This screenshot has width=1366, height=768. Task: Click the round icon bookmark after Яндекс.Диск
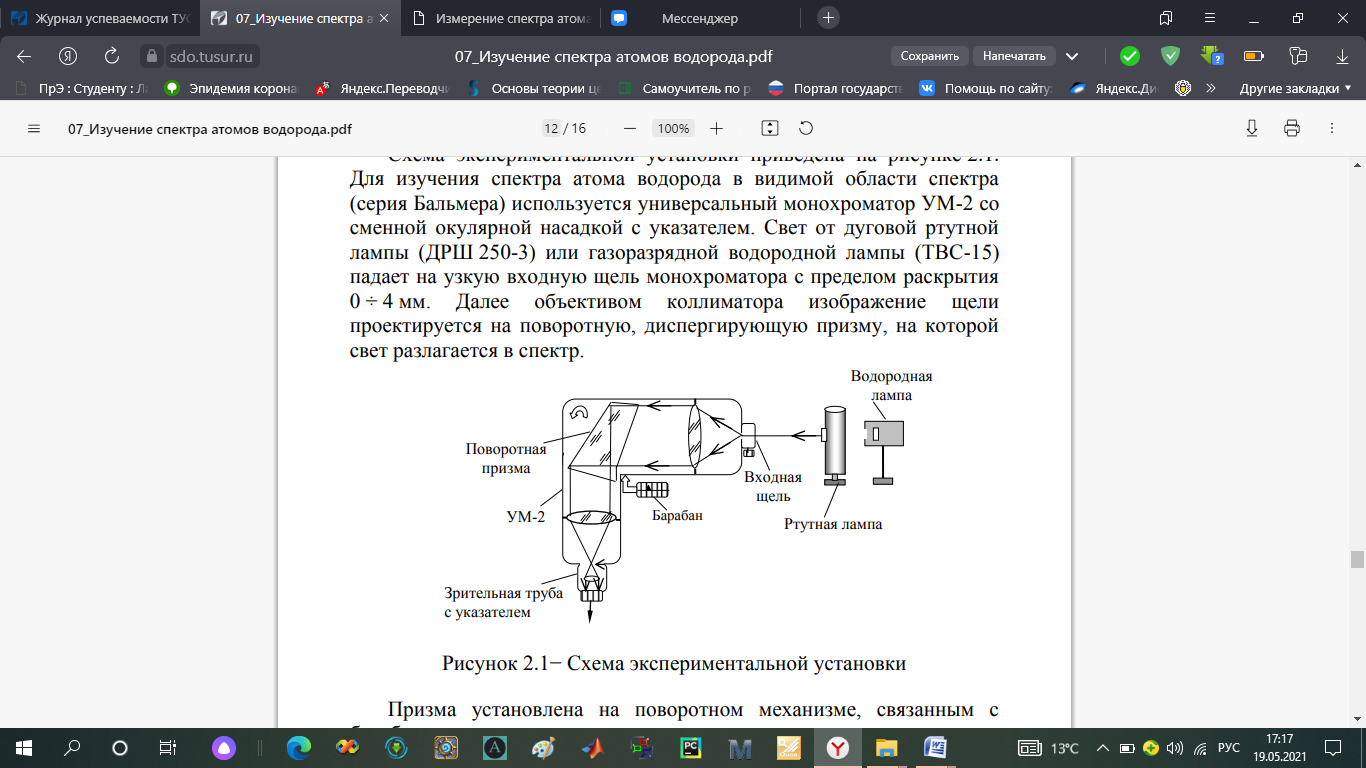click(1183, 88)
